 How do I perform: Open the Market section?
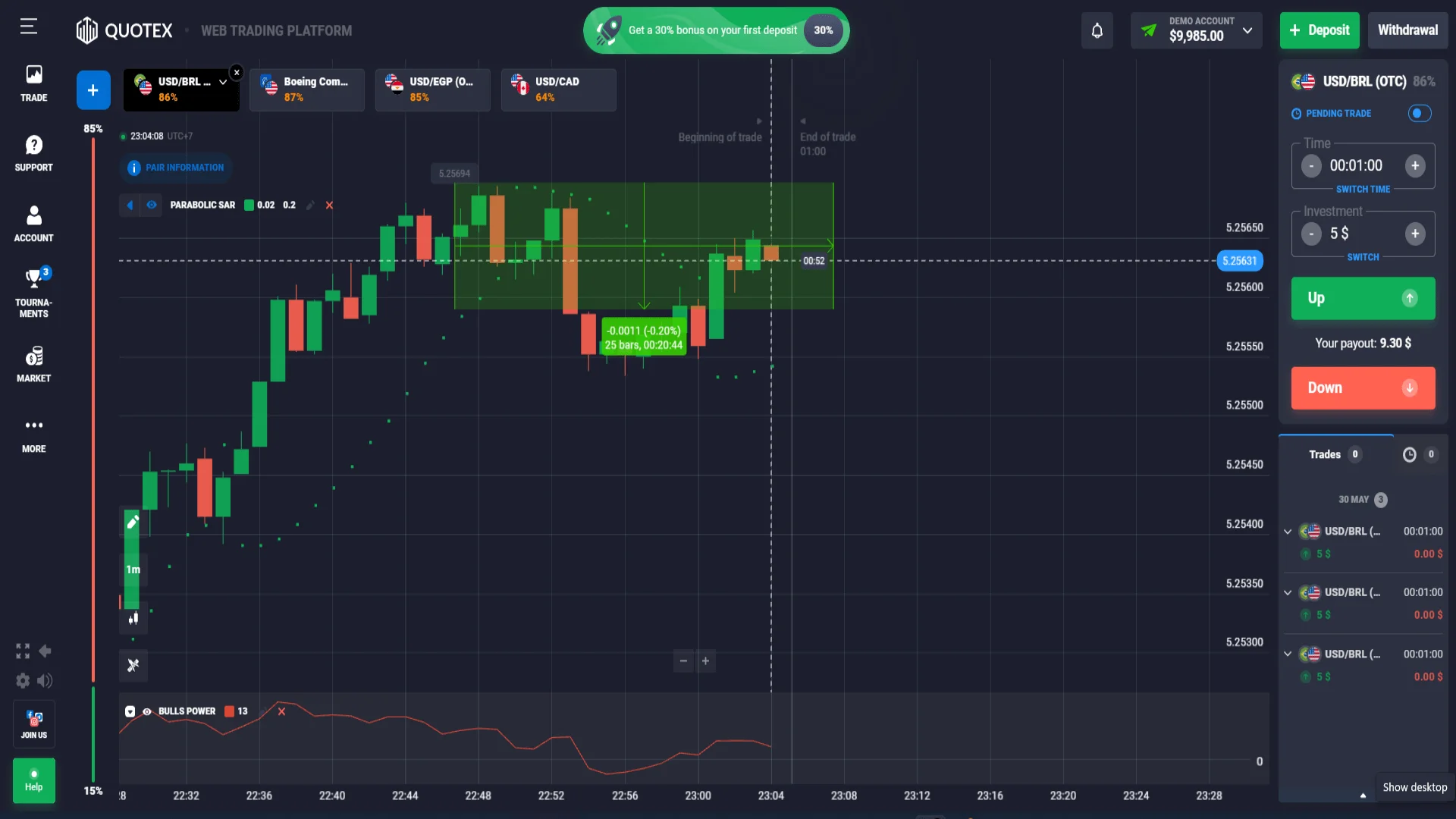click(33, 364)
